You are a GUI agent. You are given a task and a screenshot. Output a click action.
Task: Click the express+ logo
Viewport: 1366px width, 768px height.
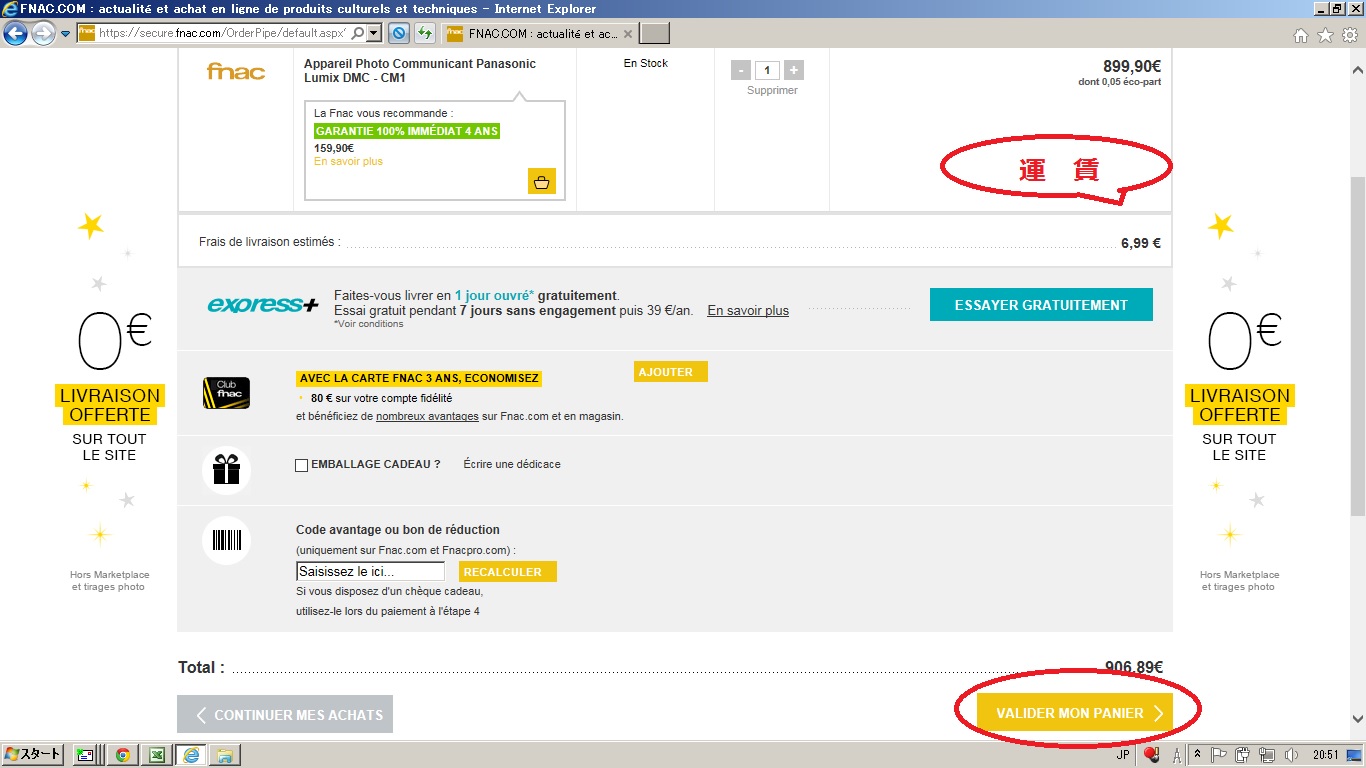[x=262, y=304]
